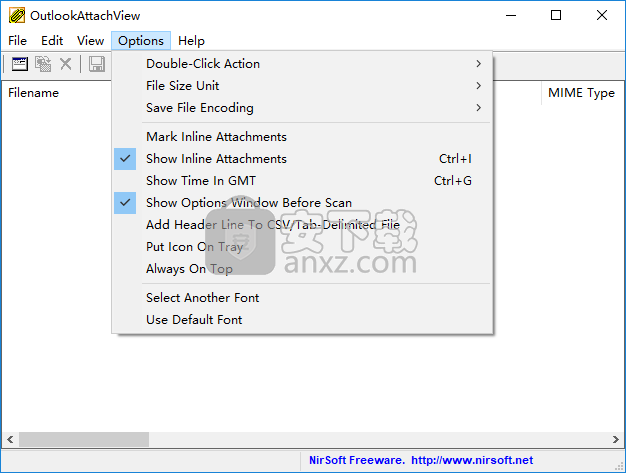Enable Add Header Line To CSV/Tab-Delimited File
626x473 pixels.
pyautogui.click(x=302, y=225)
